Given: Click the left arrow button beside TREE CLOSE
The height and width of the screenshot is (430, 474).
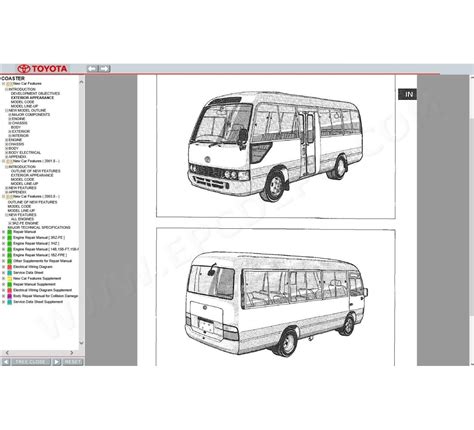Looking at the screenshot, I should click(x=6, y=362).
